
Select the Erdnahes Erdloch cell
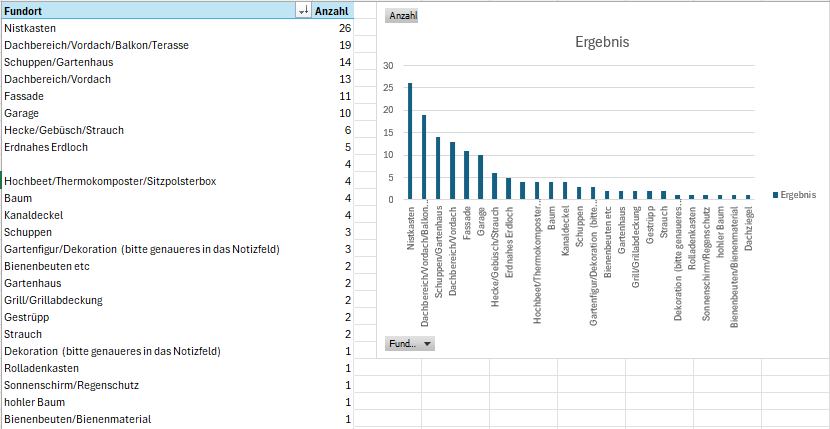tap(157, 147)
